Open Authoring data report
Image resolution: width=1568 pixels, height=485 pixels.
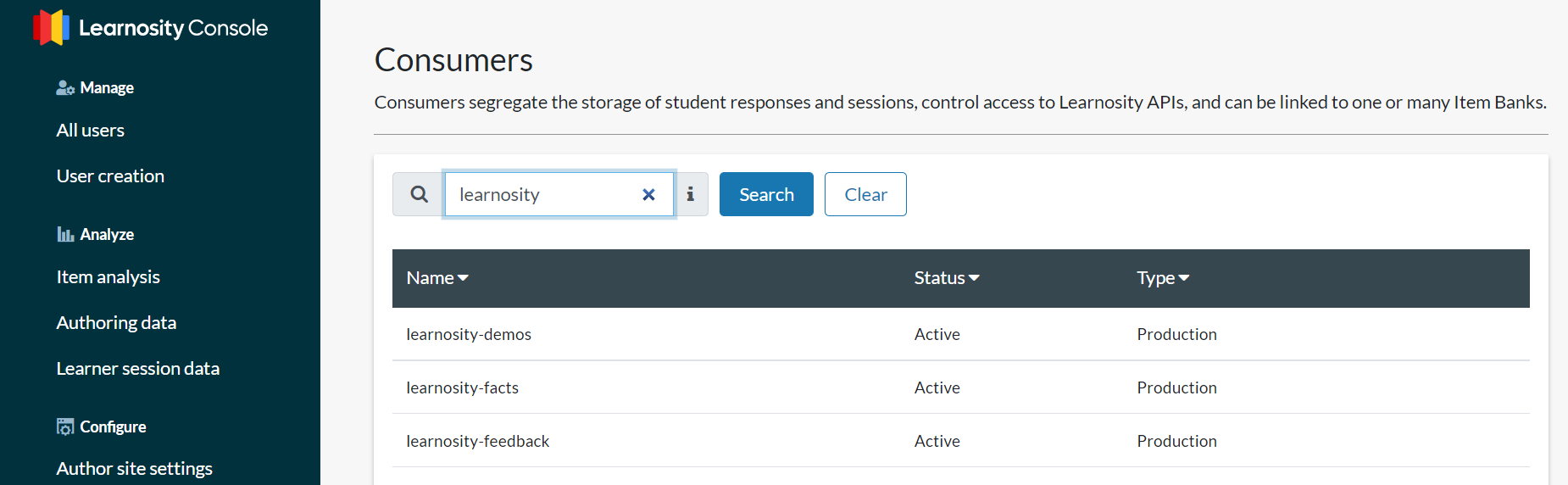pyautogui.click(x=116, y=323)
